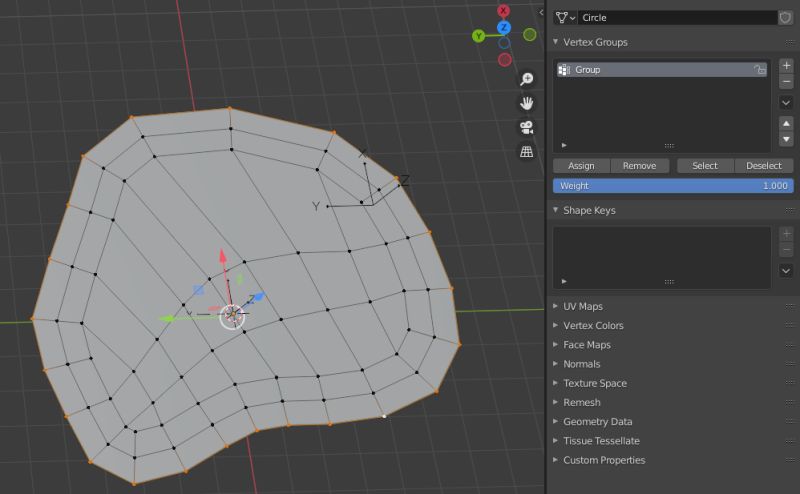This screenshot has width=800, height=494.
Task: Toggle fake user shield icon
Action: point(785,17)
